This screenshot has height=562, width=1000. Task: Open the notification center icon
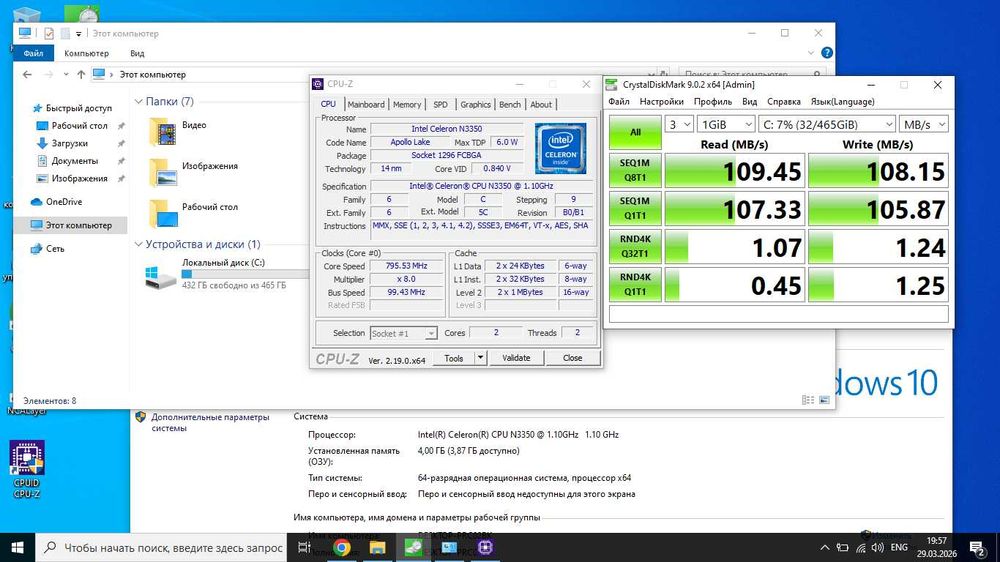click(978, 547)
